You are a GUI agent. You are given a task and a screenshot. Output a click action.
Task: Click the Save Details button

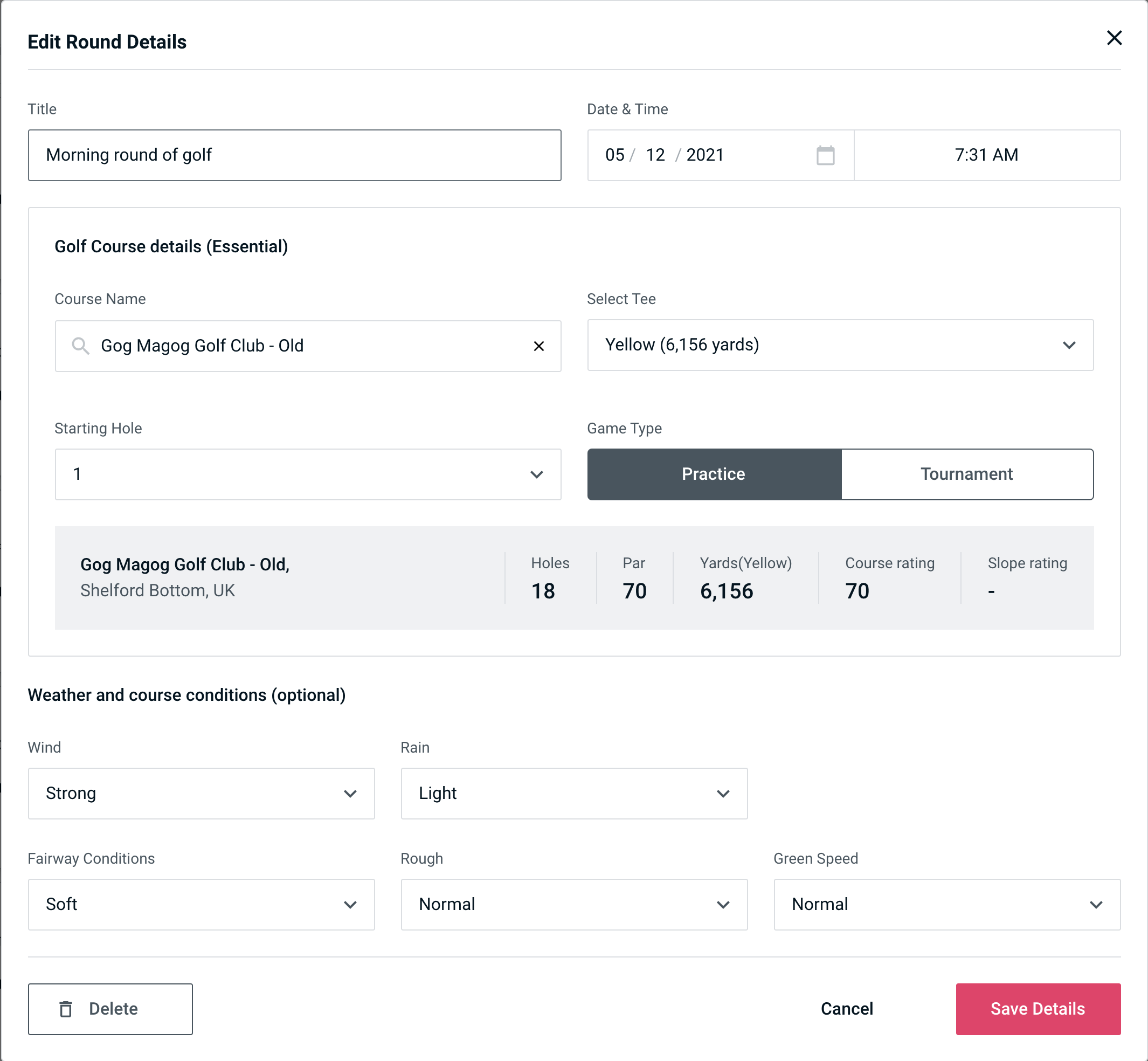[x=1037, y=1008]
